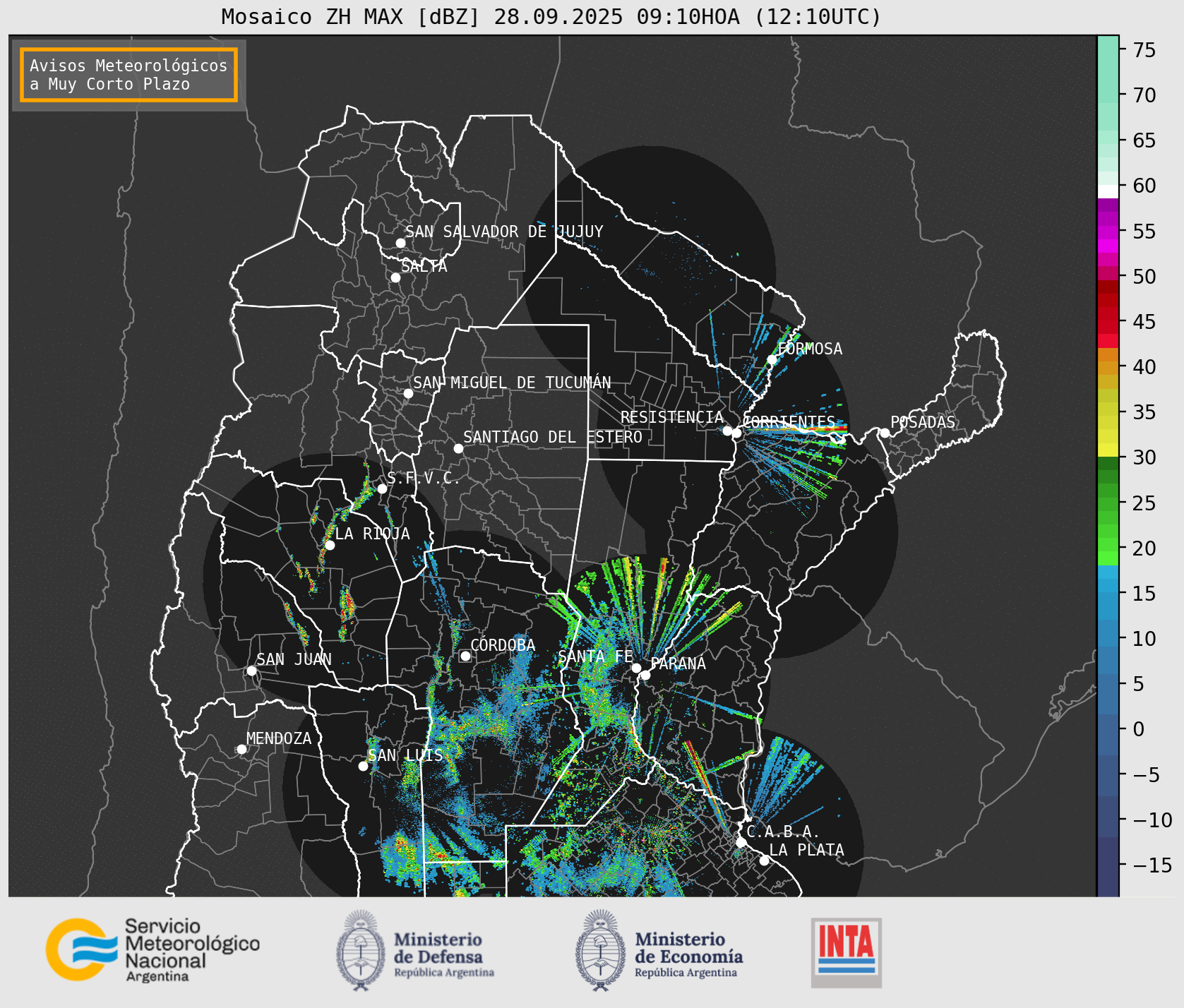Click the POSADAS label text
Image resolution: width=1184 pixels, height=1008 pixels.
tap(922, 422)
